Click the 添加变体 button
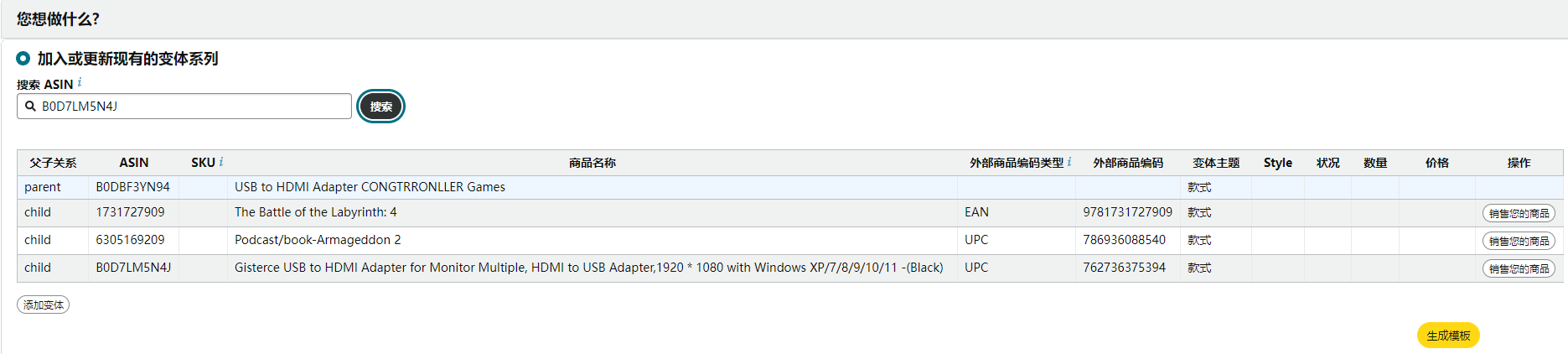Screen dimensions: 1568x354 click(x=44, y=305)
